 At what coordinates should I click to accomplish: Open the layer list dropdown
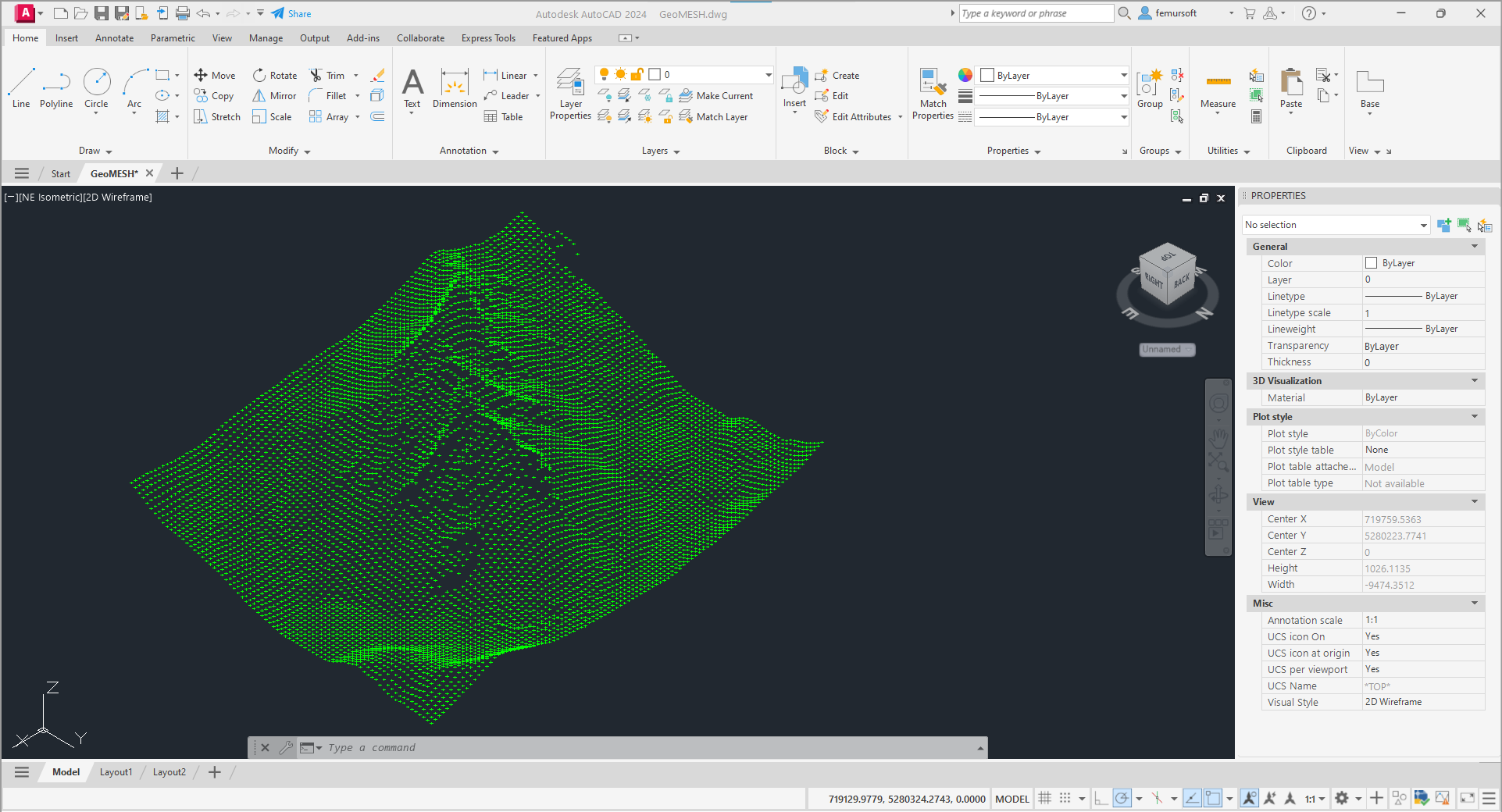(x=768, y=75)
